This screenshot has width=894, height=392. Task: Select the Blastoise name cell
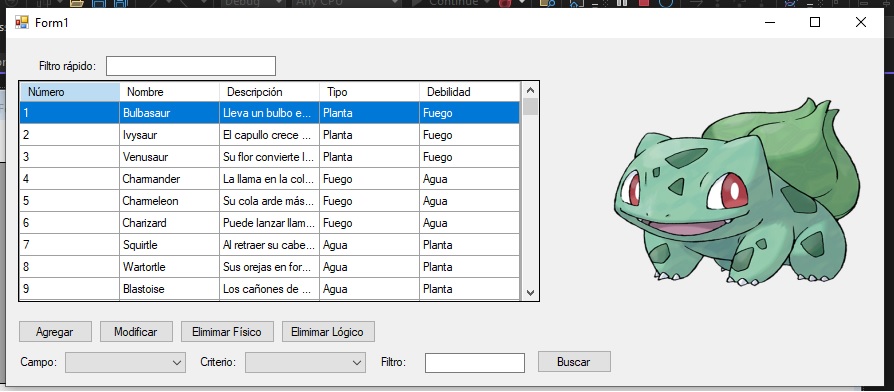(x=169, y=289)
